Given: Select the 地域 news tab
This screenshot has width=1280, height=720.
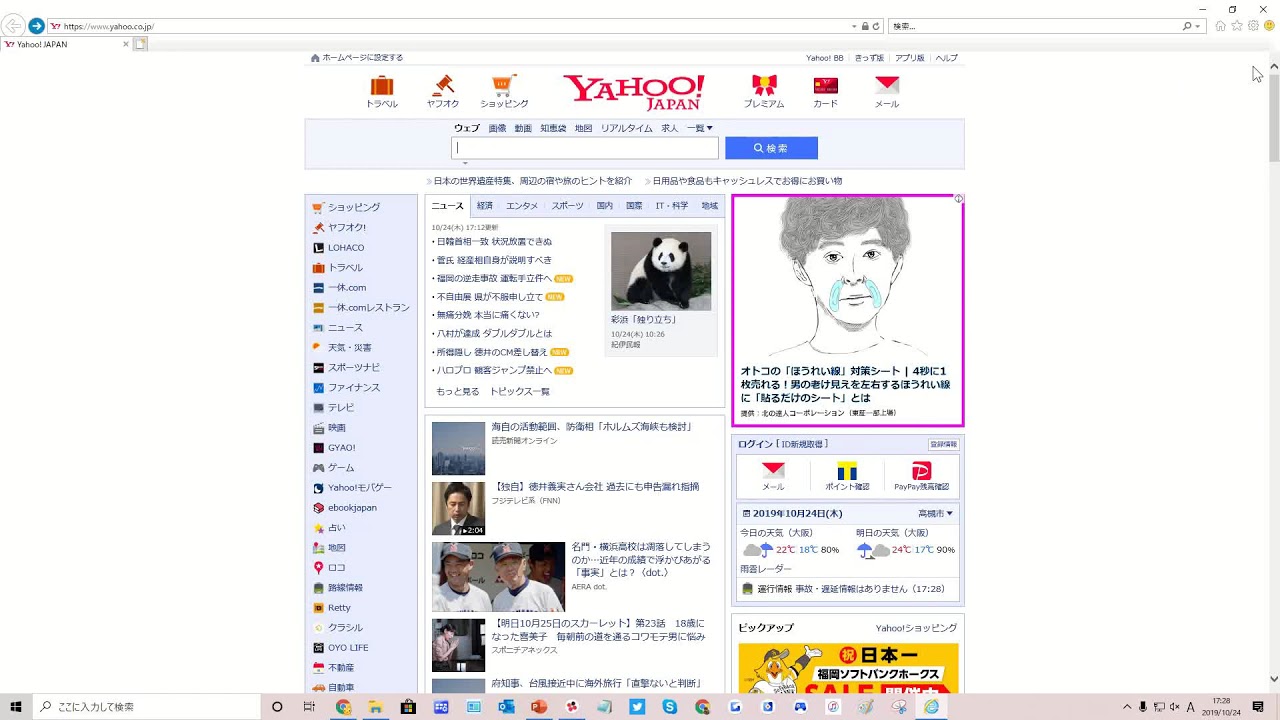Looking at the screenshot, I should point(710,206).
